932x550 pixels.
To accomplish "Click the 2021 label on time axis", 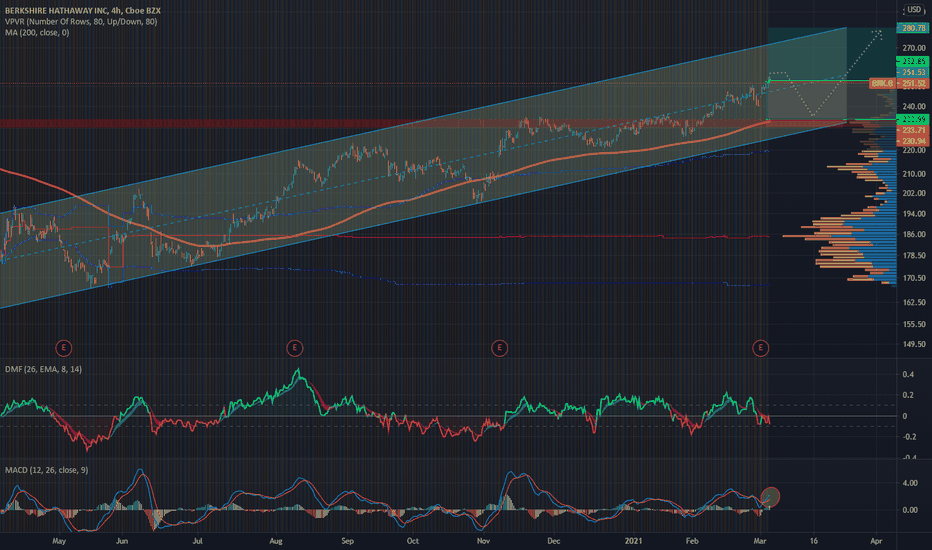I will 634,541.
